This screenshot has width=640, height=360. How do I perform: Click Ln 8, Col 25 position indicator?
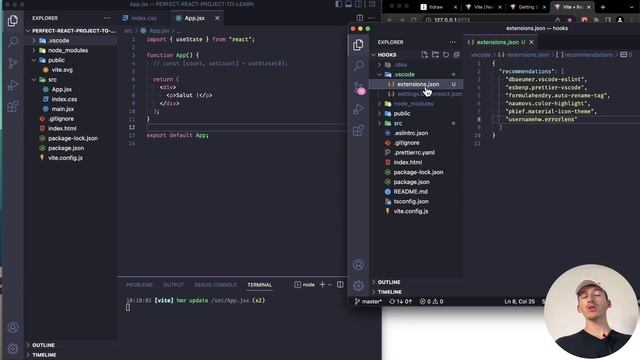tap(519, 301)
